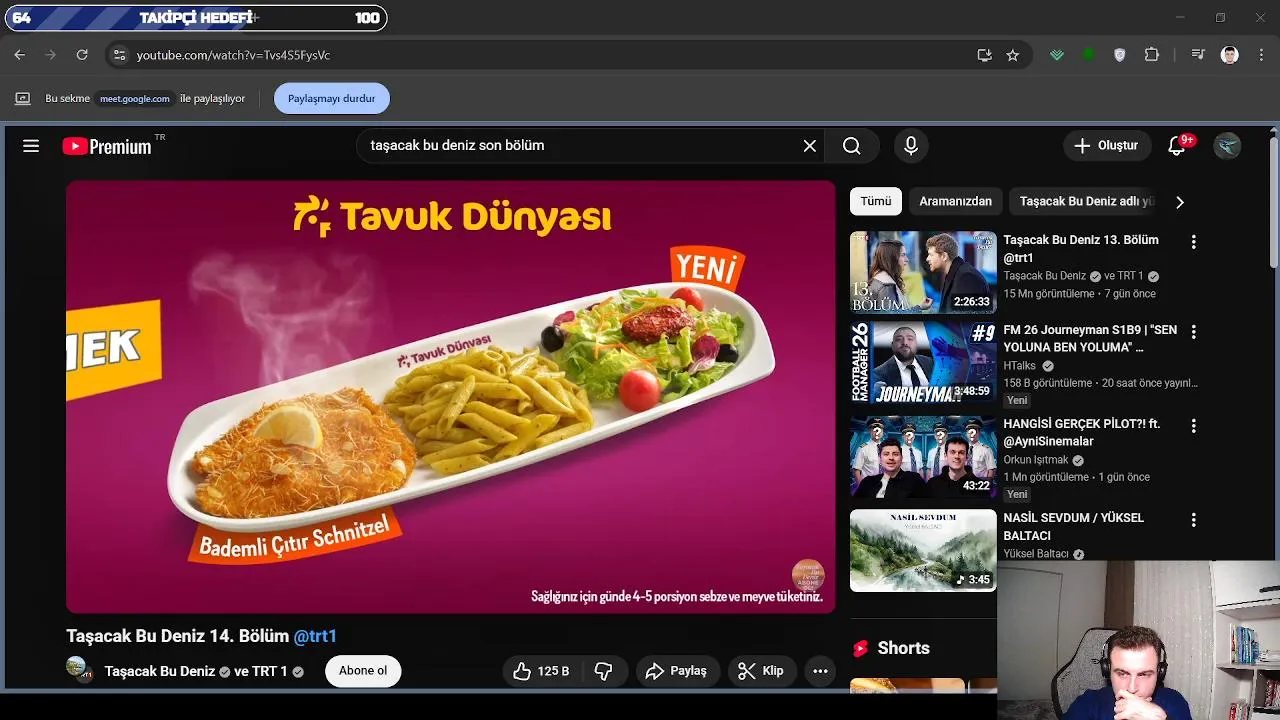Clear the search box with the X
Screen dimensions: 1280x720
[810, 146]
